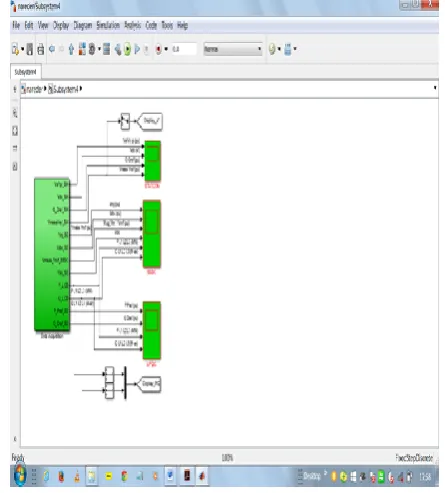Select the bottom Goto tag block
This screenshot has height=493, width=445.
click(x=150, y=384)
